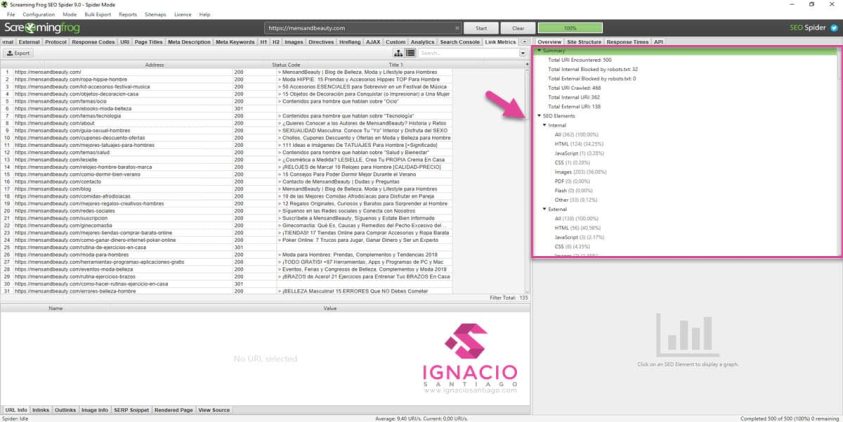Sort by the Address column header
This screenshot has height=422, width=843.
click(x=154, y=65)
